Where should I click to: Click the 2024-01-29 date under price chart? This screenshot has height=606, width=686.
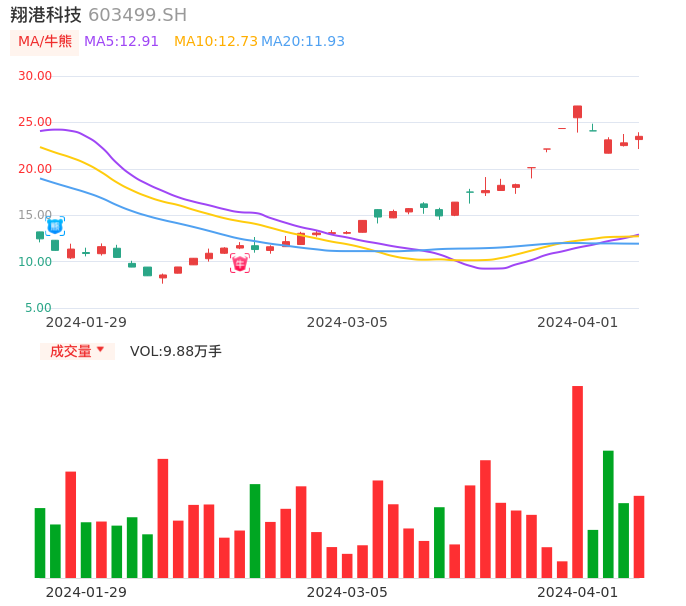coord(86,322)
